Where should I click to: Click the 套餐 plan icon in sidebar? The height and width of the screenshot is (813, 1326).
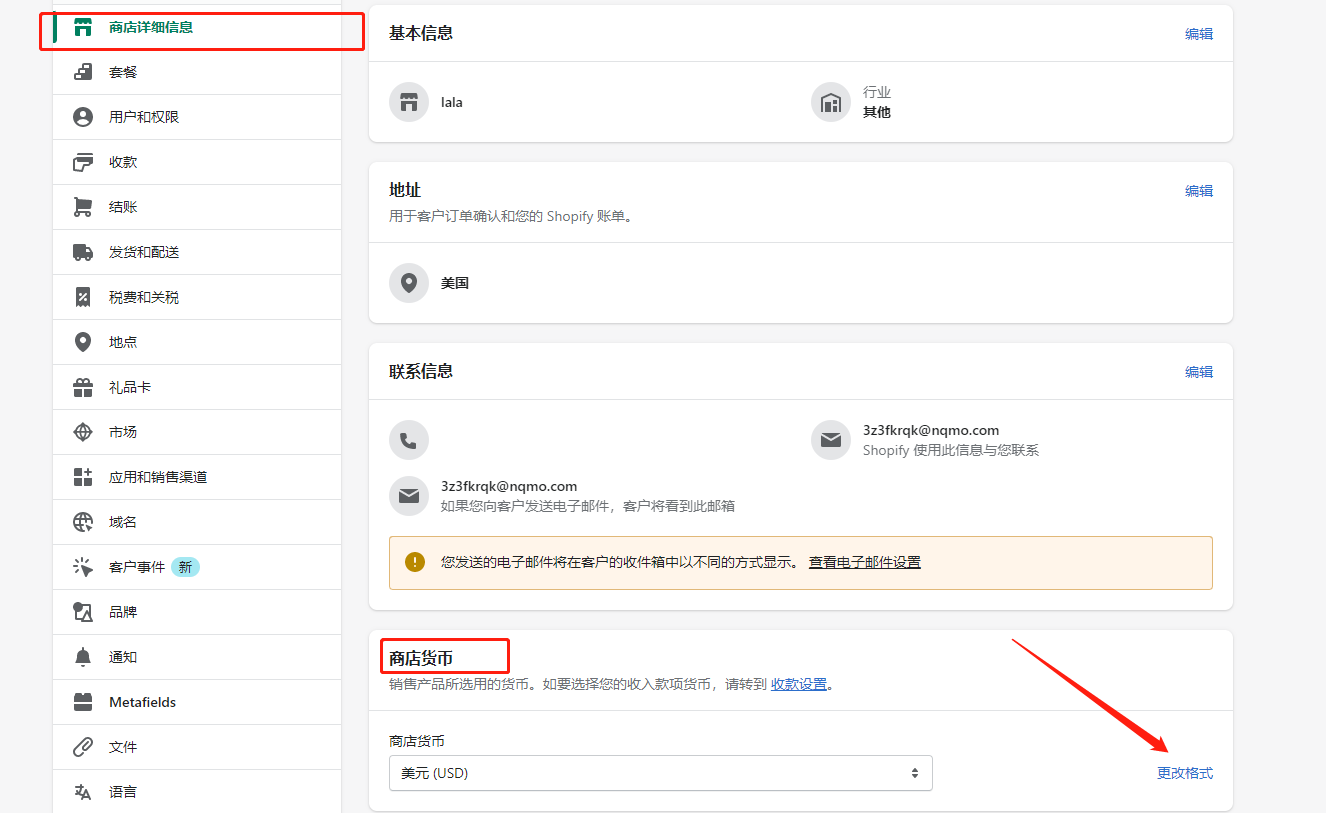tap(83, 72)
